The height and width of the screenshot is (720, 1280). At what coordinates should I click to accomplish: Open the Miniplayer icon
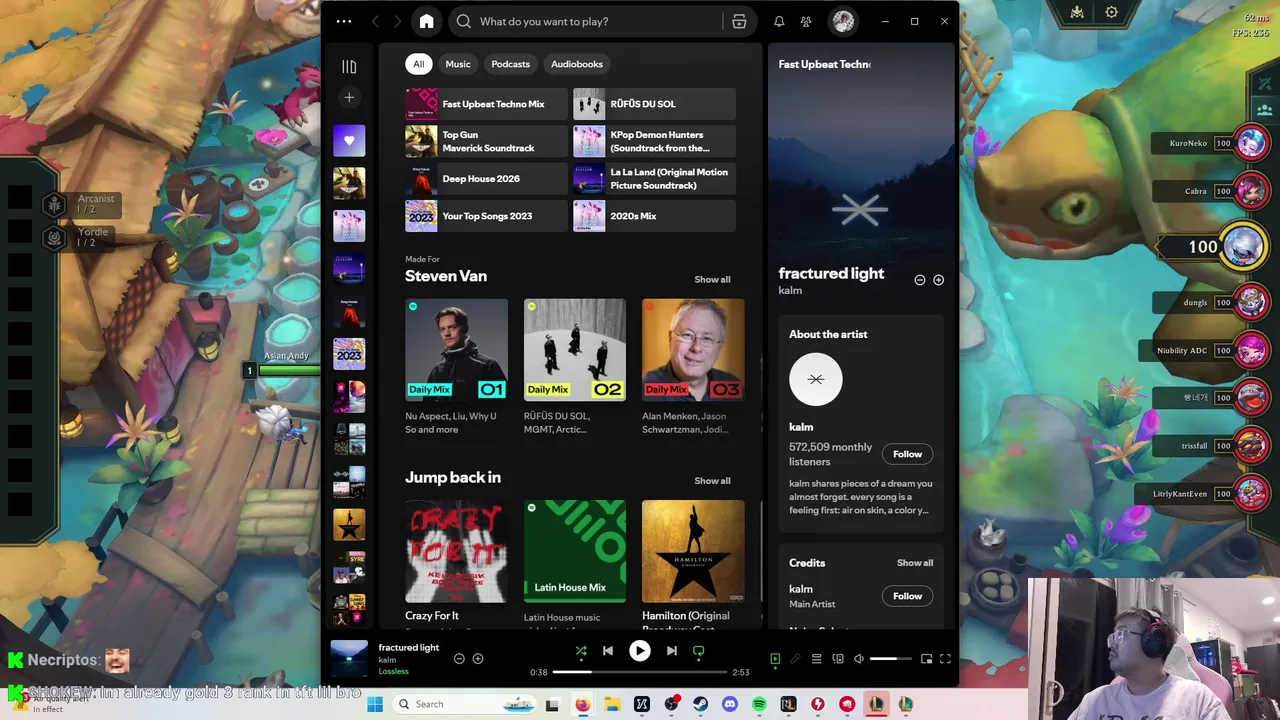(927, 659)
